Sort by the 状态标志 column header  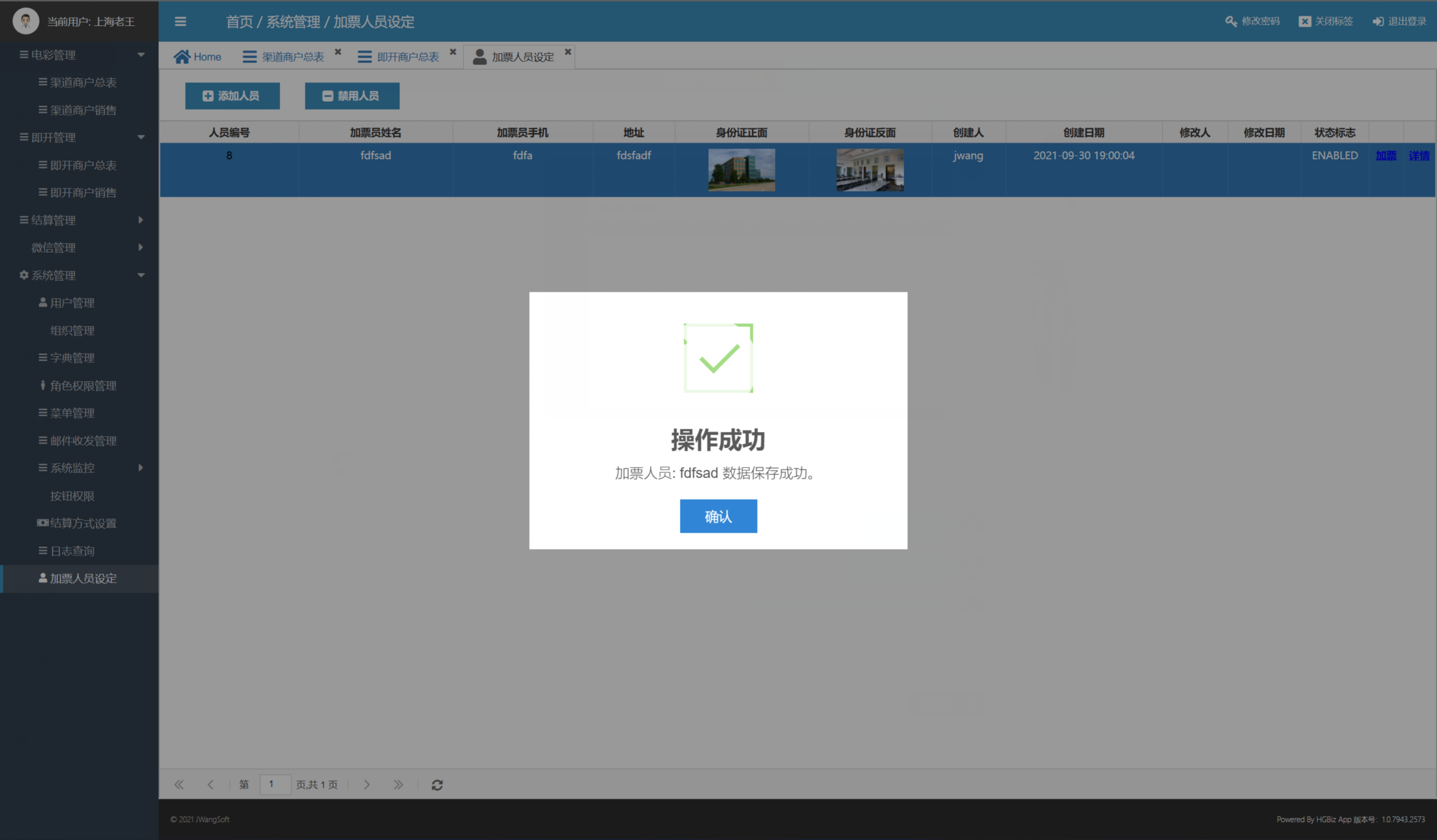coord(1334,133)
